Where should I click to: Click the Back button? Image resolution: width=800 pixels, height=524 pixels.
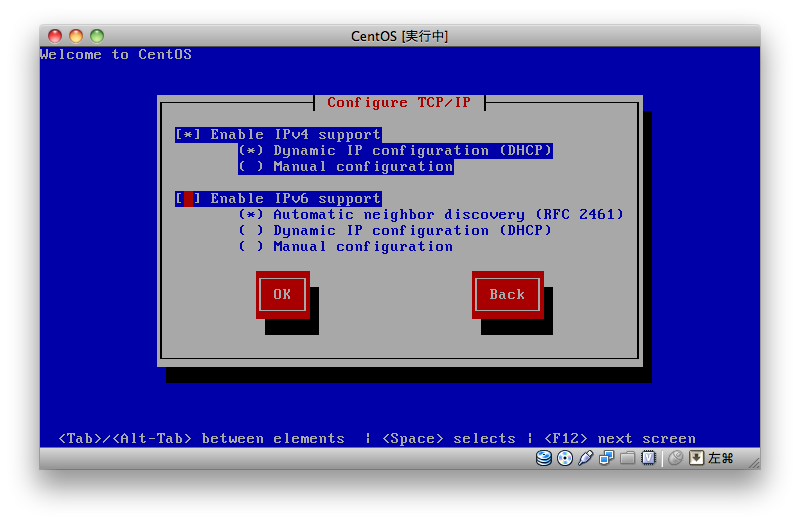[x=508, y=294]
